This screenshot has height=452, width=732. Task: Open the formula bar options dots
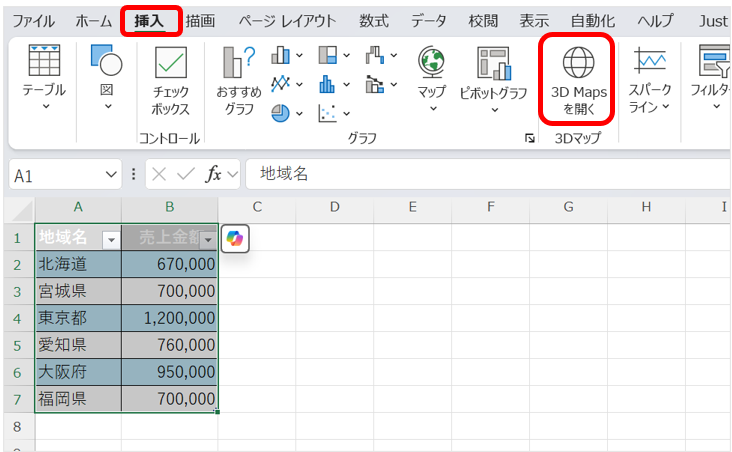pos(134,174)
